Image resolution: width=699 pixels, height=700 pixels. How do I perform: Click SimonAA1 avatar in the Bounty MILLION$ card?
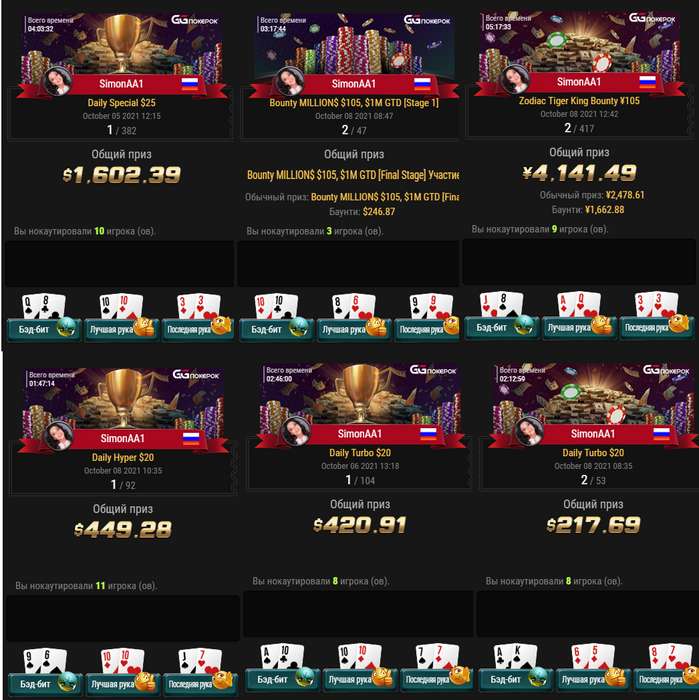pos(290,82)
